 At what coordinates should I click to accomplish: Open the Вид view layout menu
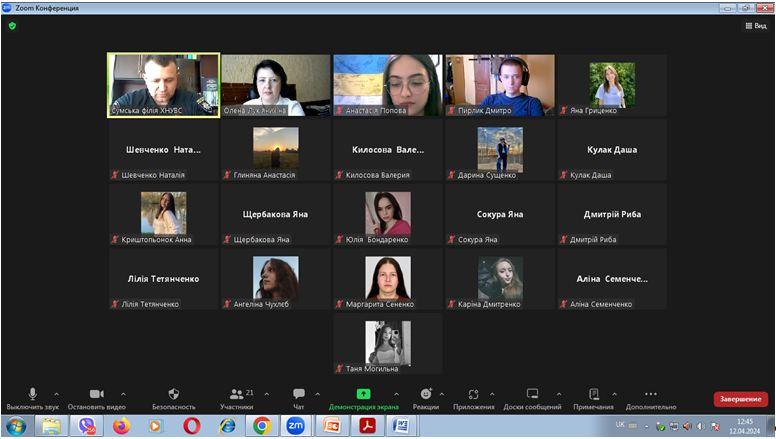tap(755, 26)
